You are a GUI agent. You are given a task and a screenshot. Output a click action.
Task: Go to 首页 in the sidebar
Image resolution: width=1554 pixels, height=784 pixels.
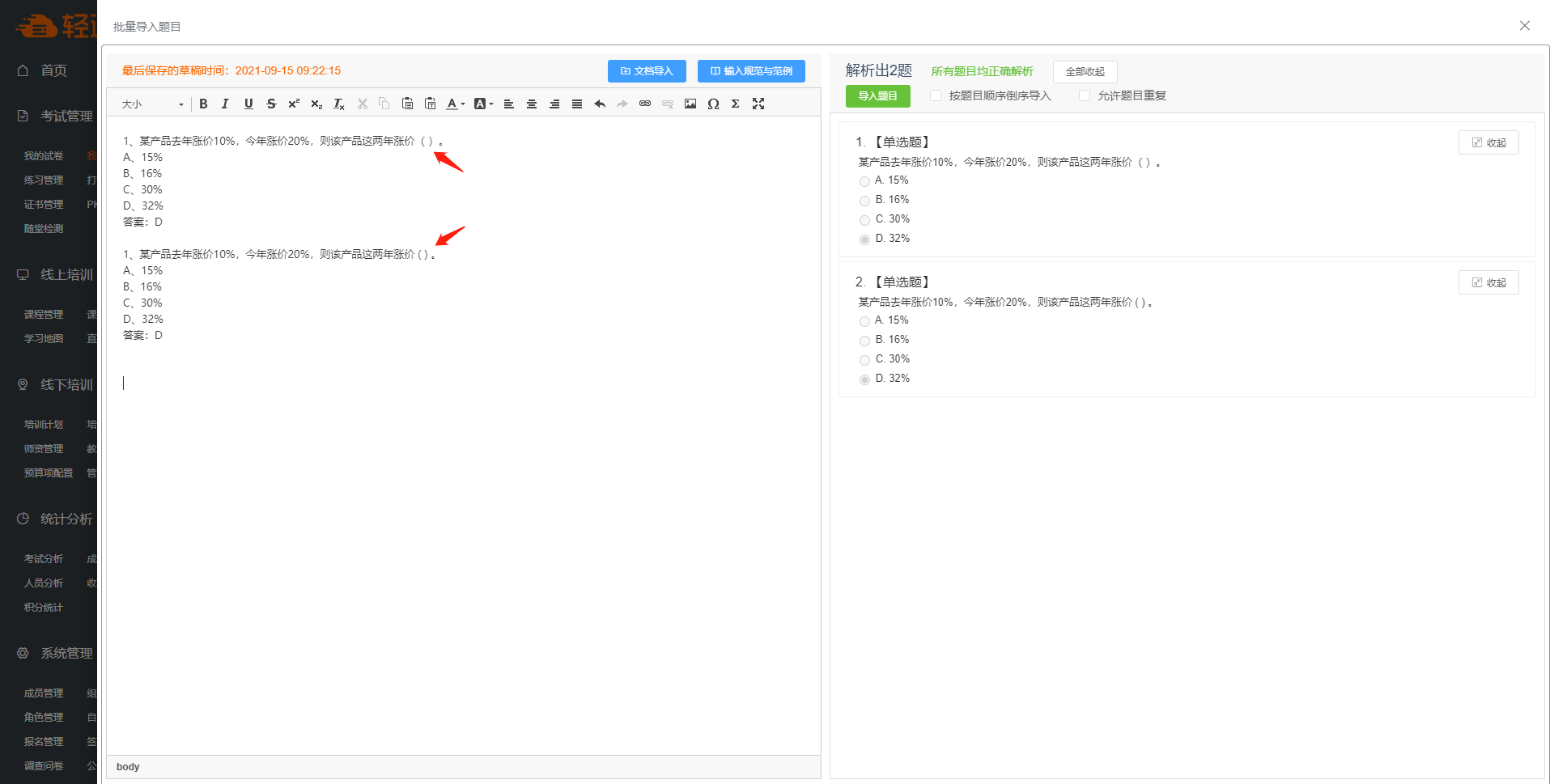(53, 70)
